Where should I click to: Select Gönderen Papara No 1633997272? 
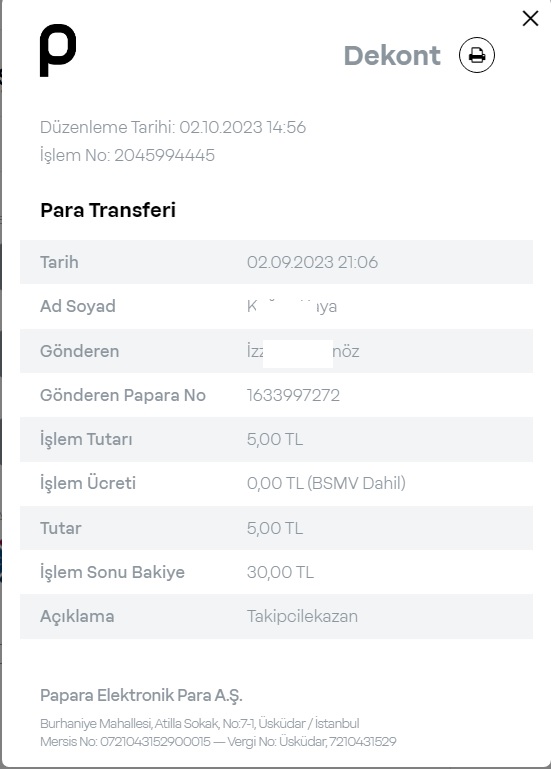click(x=293, y=395)
